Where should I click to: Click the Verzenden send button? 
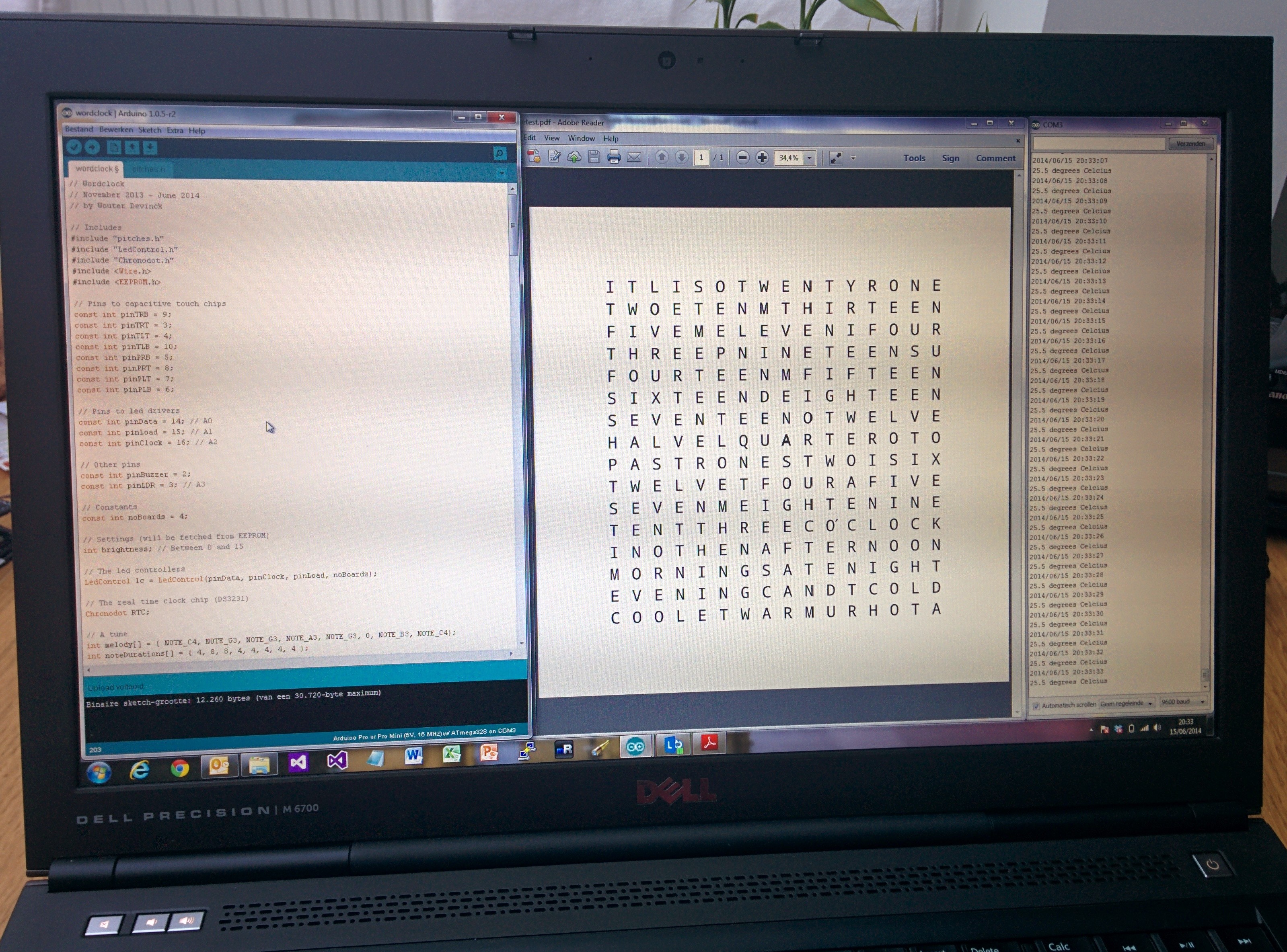[1191, 144]
